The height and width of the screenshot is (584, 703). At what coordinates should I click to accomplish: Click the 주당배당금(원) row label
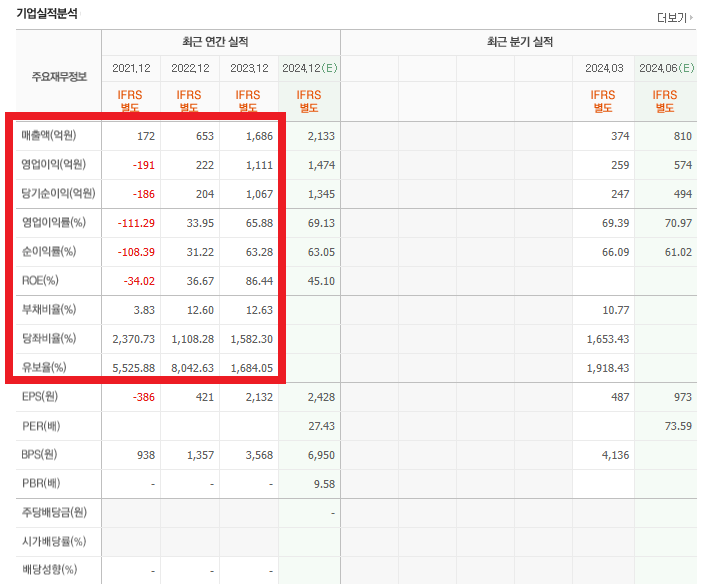54,512
